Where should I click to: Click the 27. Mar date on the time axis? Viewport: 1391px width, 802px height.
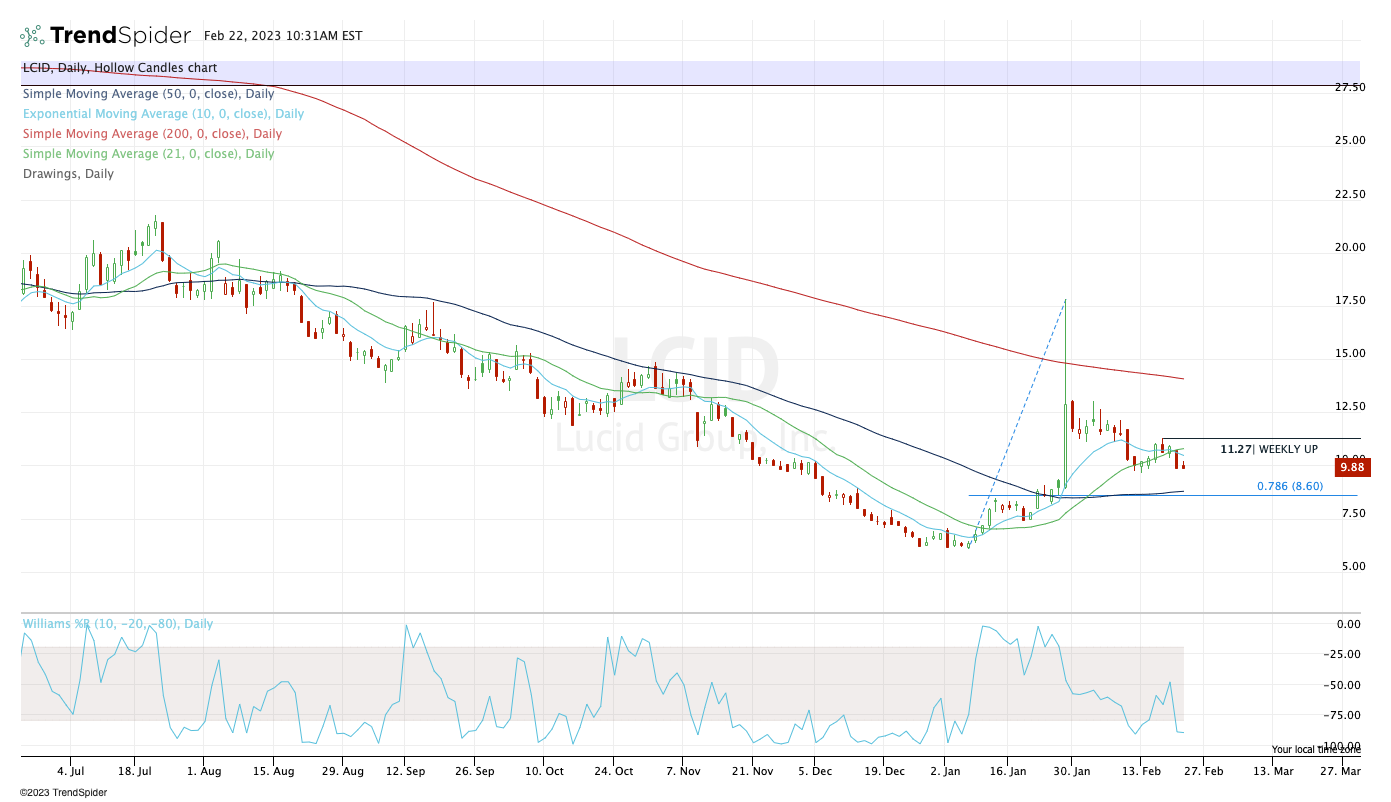(x=1338, y=772)
